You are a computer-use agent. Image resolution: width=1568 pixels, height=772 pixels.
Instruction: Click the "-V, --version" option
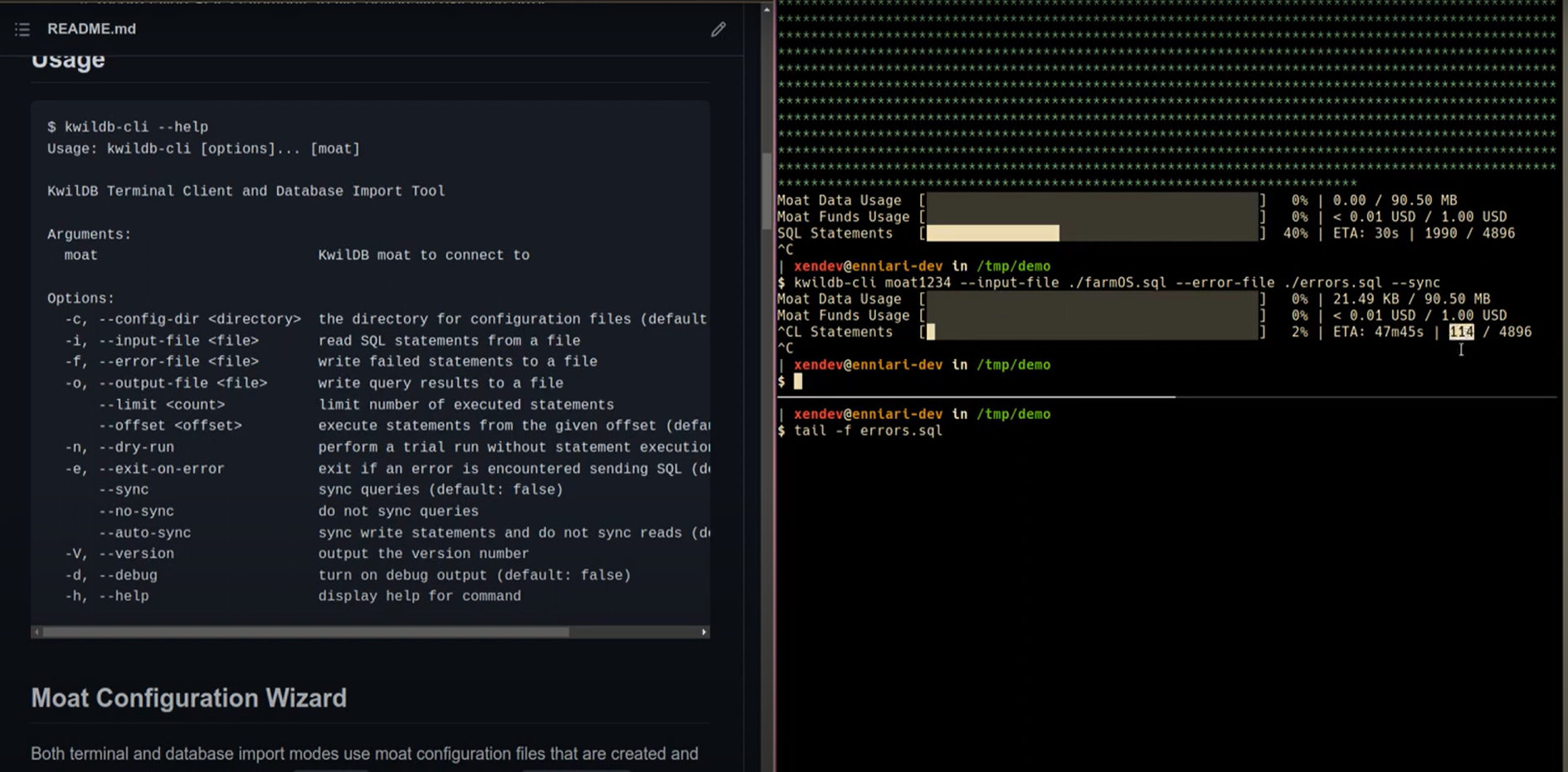(x=119, y=553)
